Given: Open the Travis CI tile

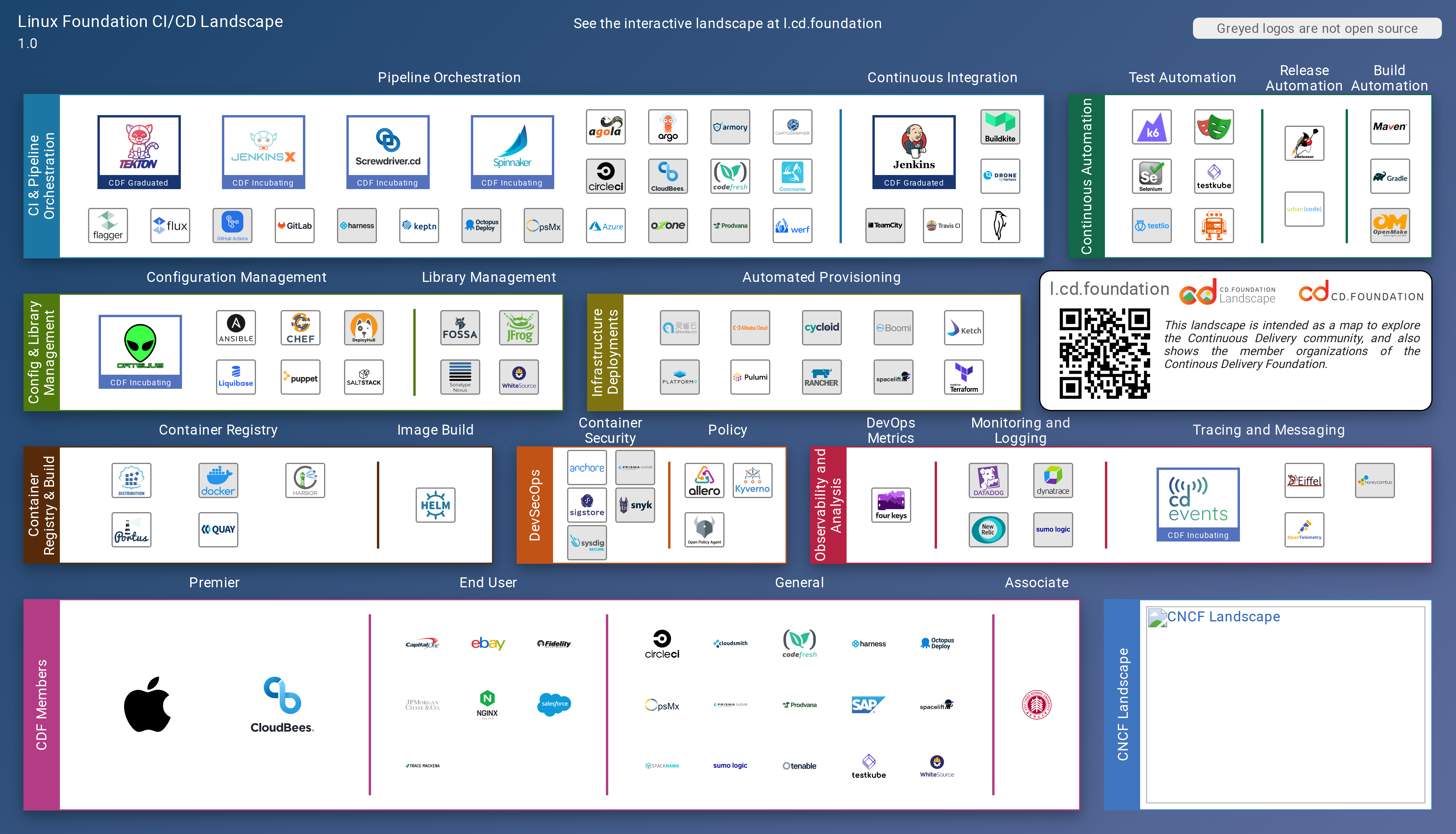Looking at the screenshot, I should [943, 226].
